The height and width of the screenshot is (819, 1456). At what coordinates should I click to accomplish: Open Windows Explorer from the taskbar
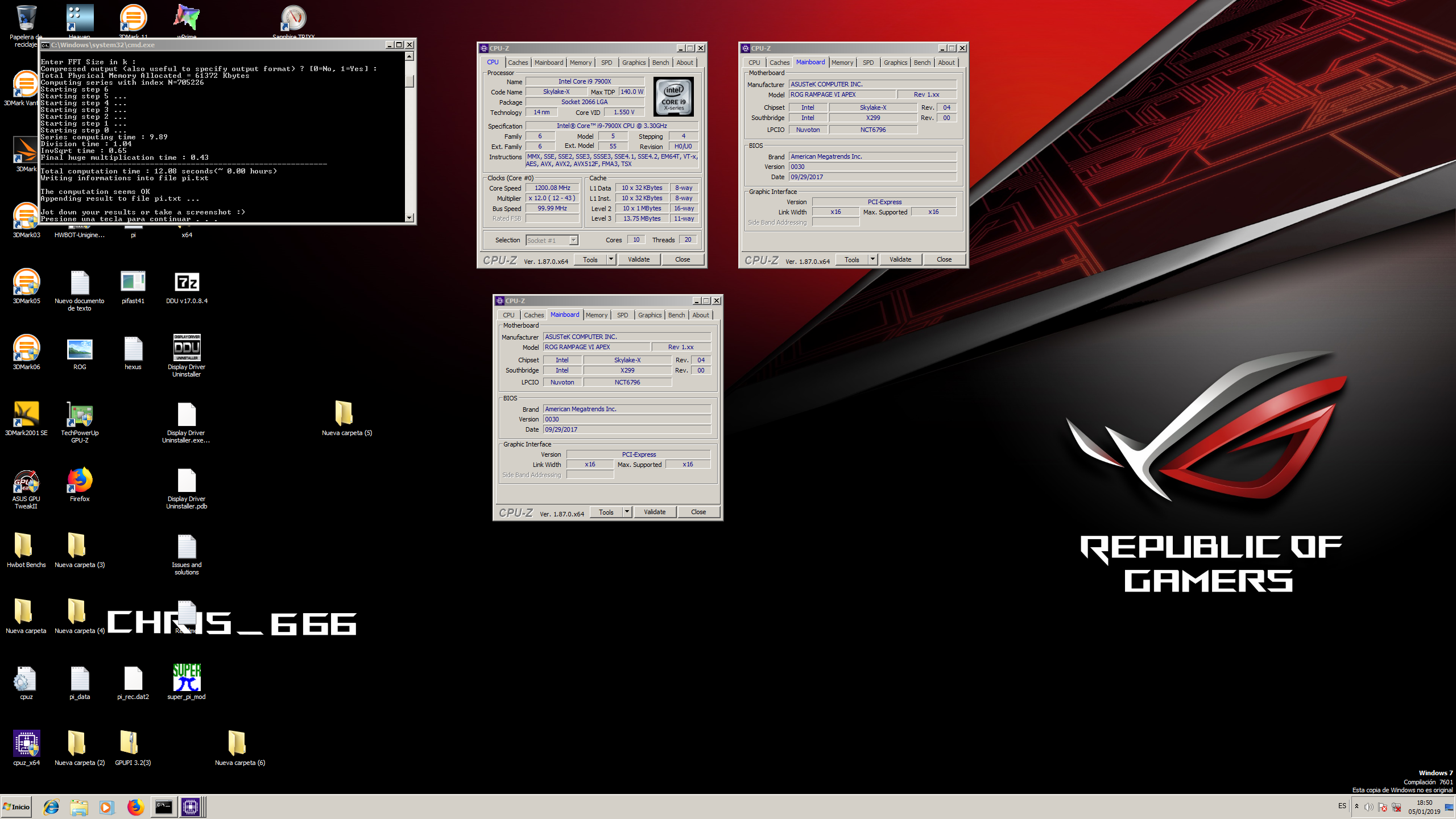pos(79,807)
